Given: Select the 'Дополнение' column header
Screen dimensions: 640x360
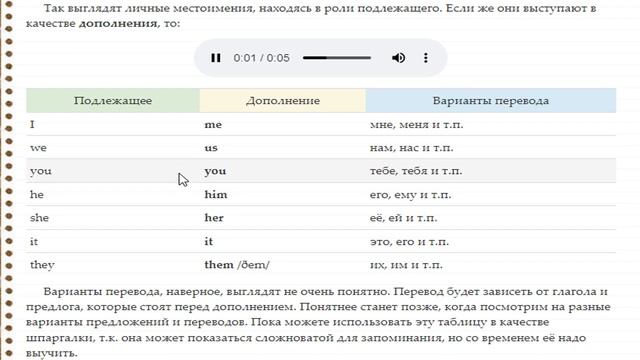Looking at the screenshot, I should 282,100.
